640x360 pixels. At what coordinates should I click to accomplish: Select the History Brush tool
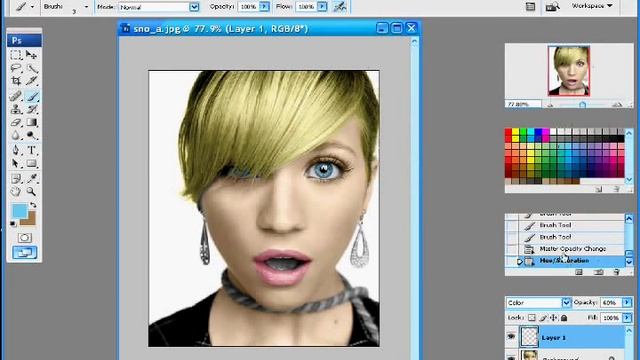(x=31, y=109)
